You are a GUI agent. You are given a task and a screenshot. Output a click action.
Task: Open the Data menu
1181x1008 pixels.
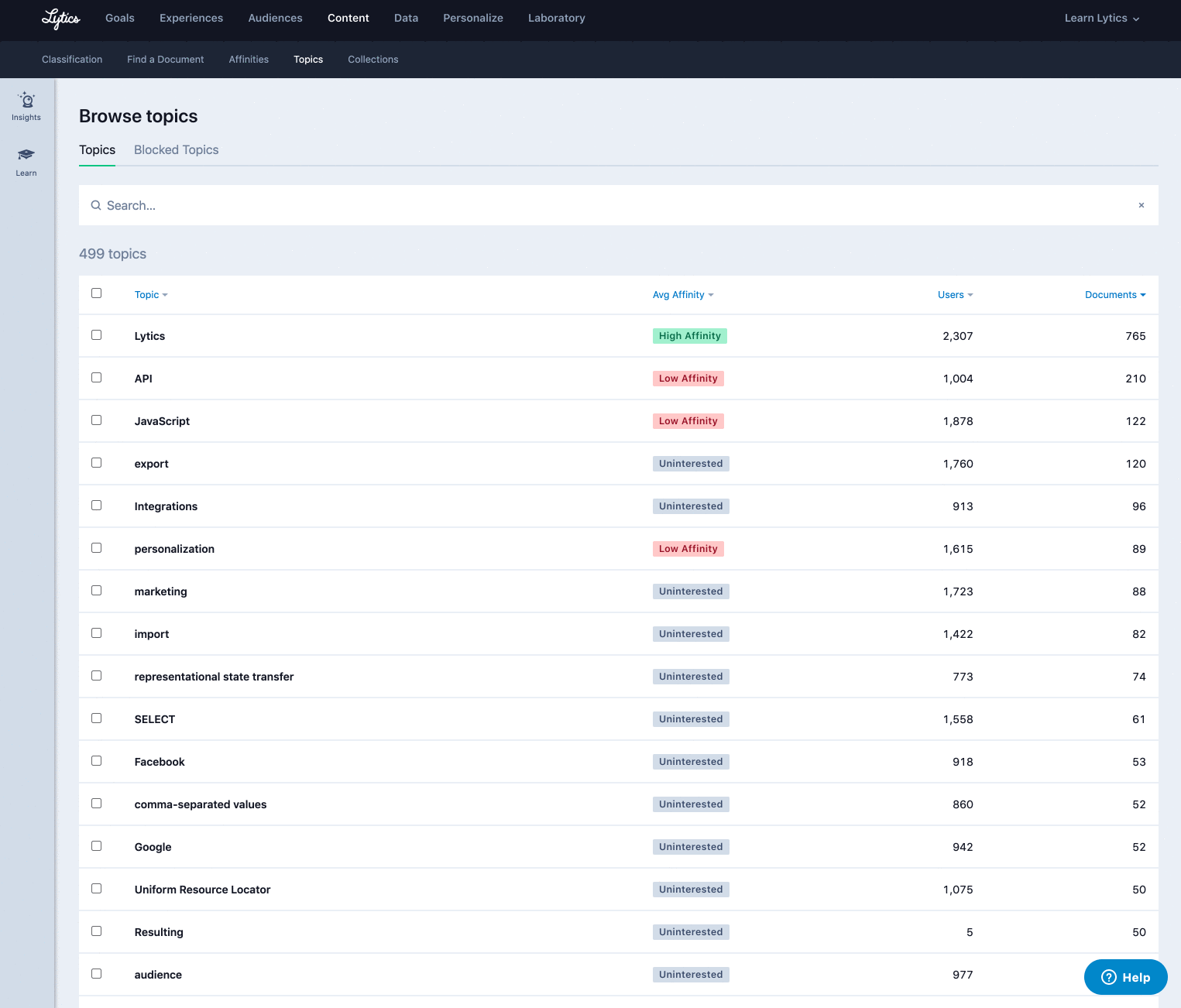coord(406,18)
